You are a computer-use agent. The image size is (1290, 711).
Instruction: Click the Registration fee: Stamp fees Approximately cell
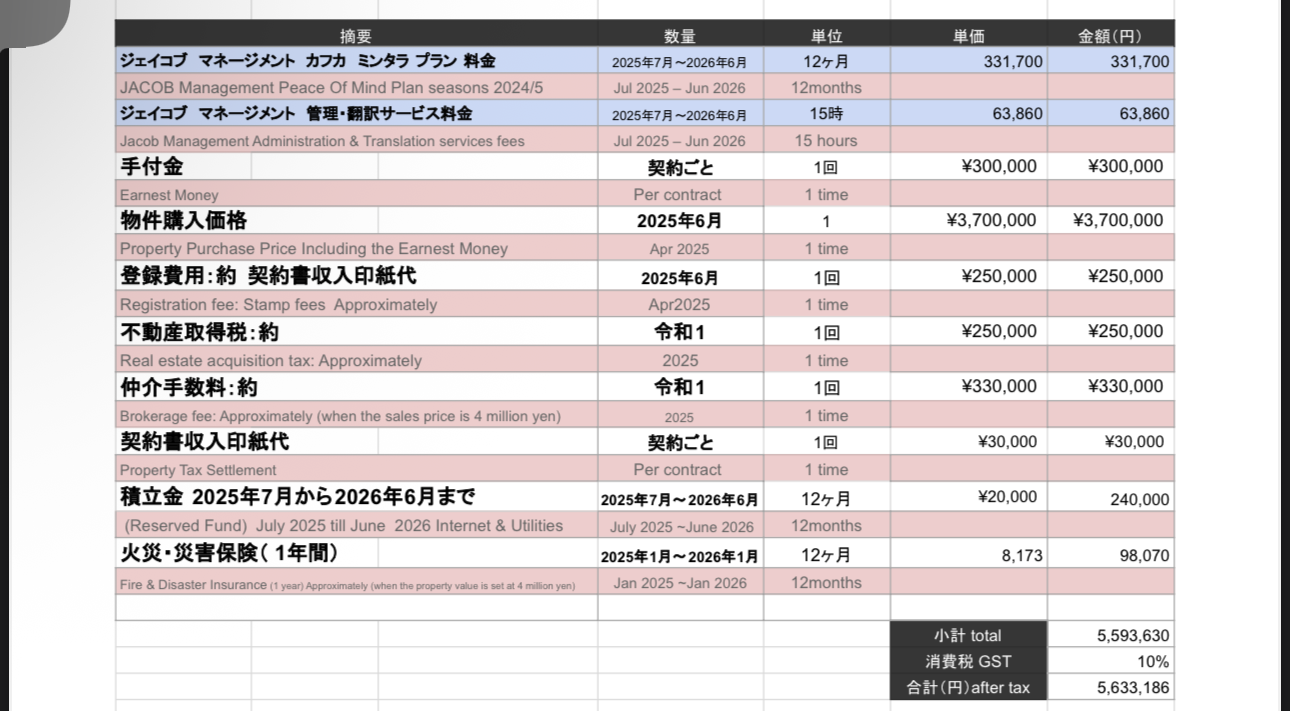(x=356, y=304)
